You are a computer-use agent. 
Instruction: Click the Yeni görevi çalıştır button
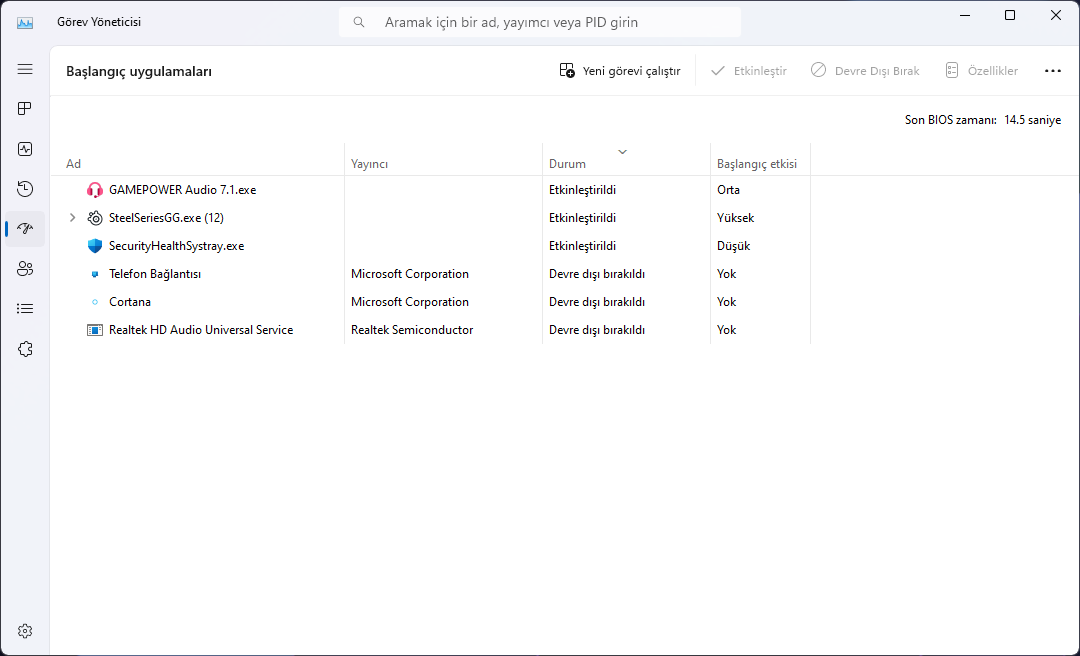(620, 71)
